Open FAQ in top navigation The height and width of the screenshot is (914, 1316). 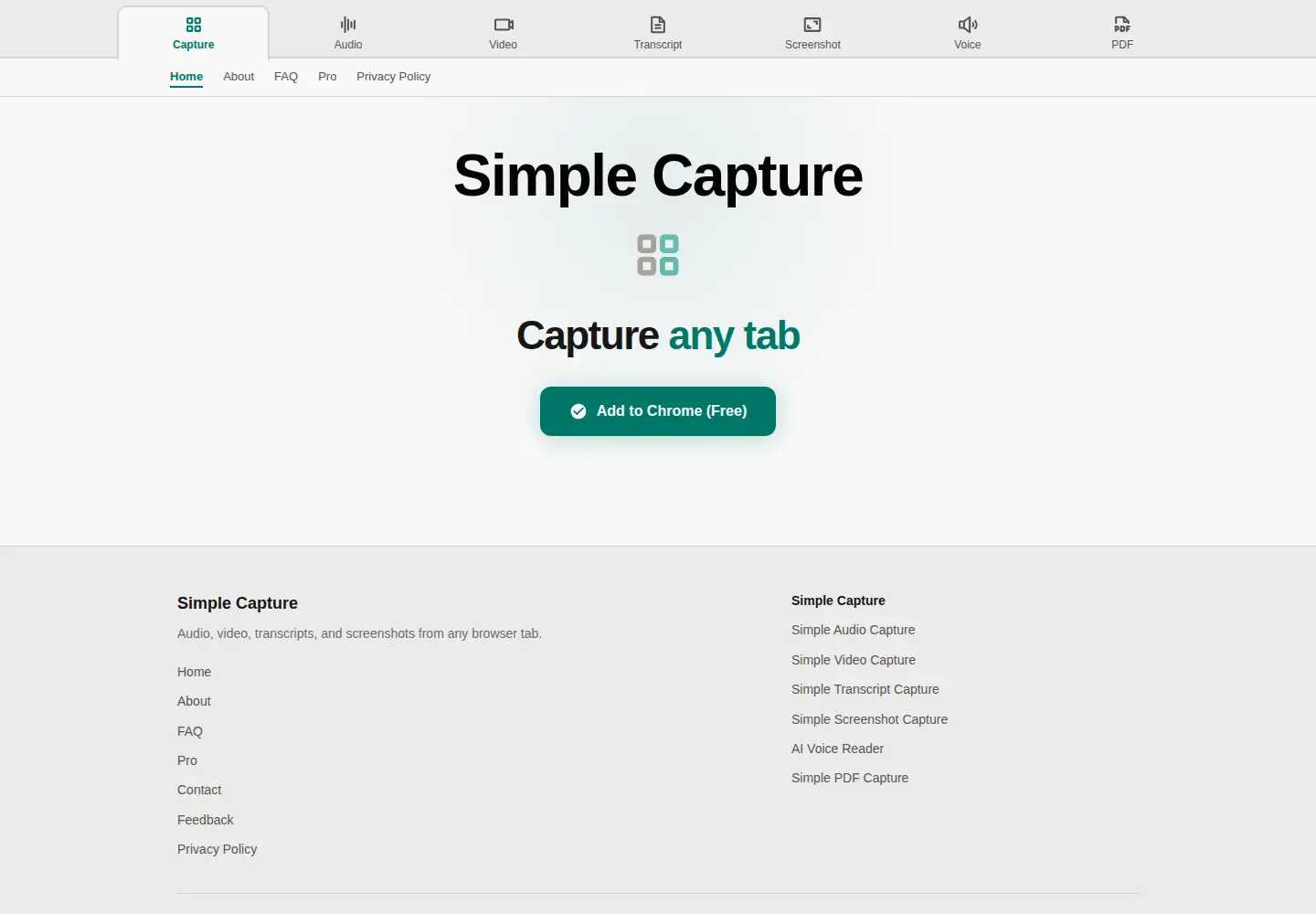coord(286,77)
